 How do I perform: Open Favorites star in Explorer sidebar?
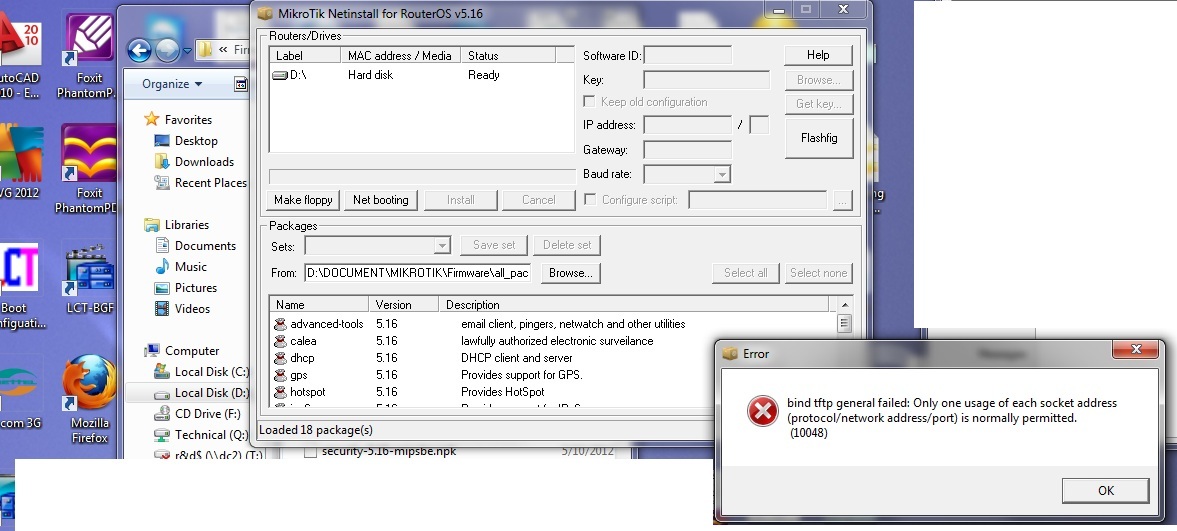[152, 119]
